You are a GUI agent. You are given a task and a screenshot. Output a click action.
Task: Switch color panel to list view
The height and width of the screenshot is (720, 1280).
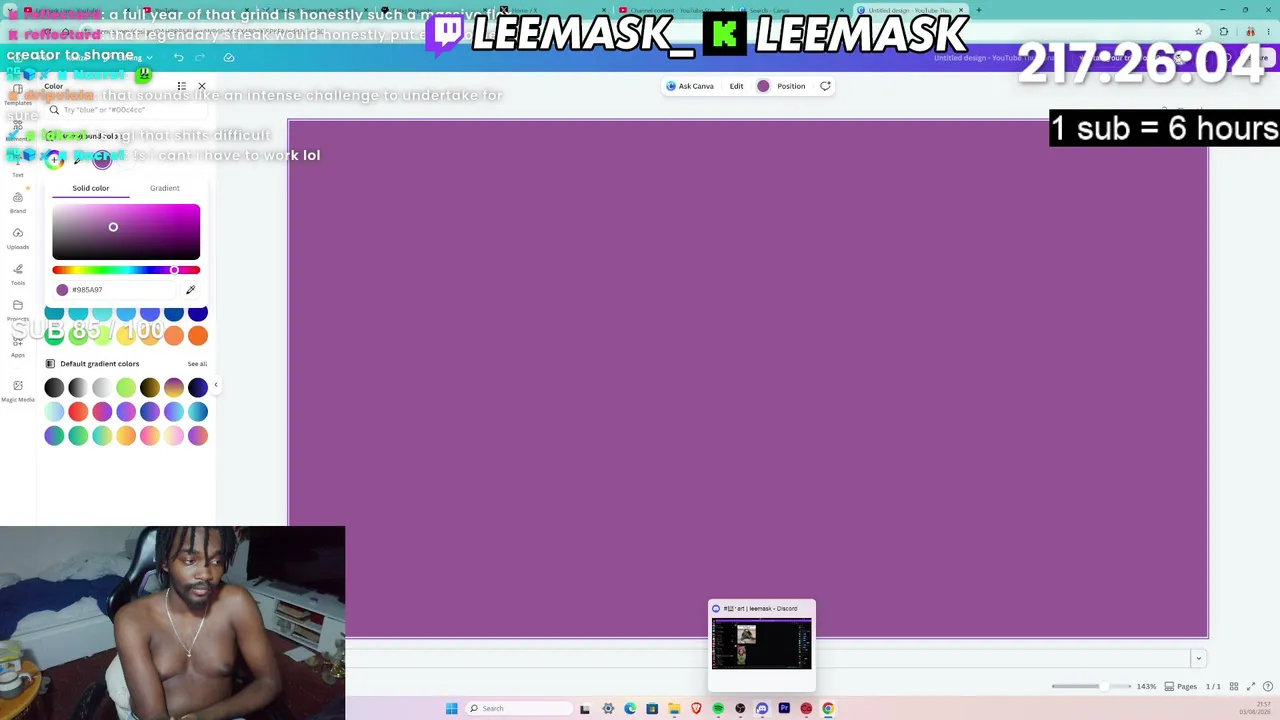tap(182, 86)
